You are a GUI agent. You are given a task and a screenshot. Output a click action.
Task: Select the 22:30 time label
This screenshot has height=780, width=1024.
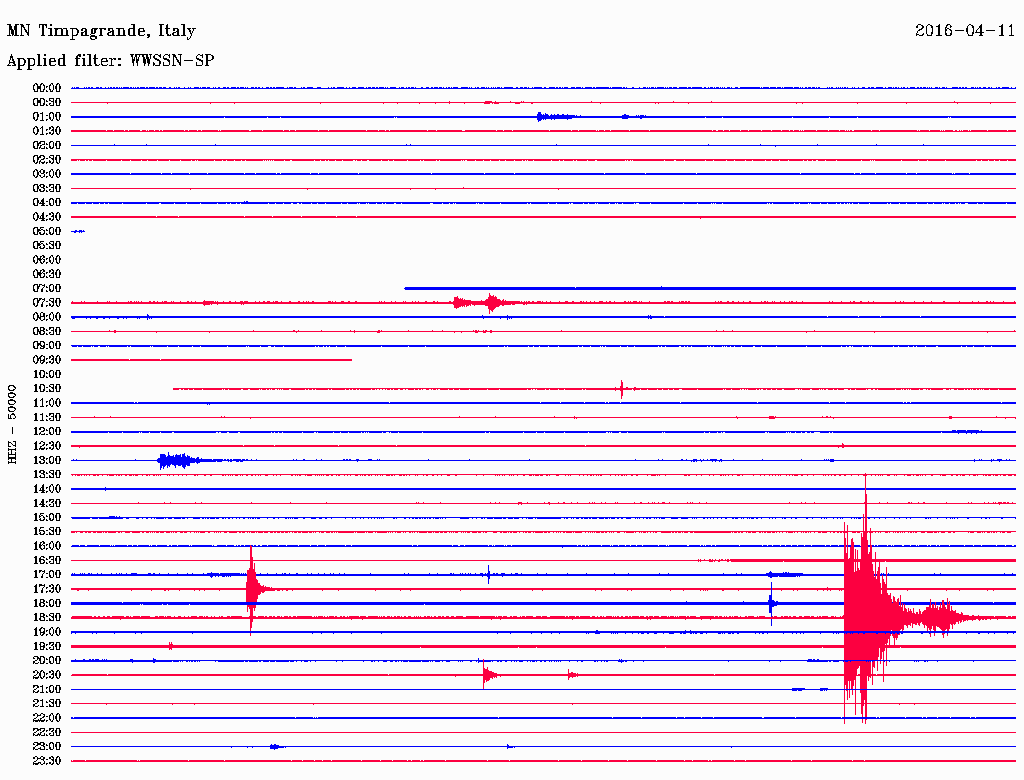(x=47, y=732)
